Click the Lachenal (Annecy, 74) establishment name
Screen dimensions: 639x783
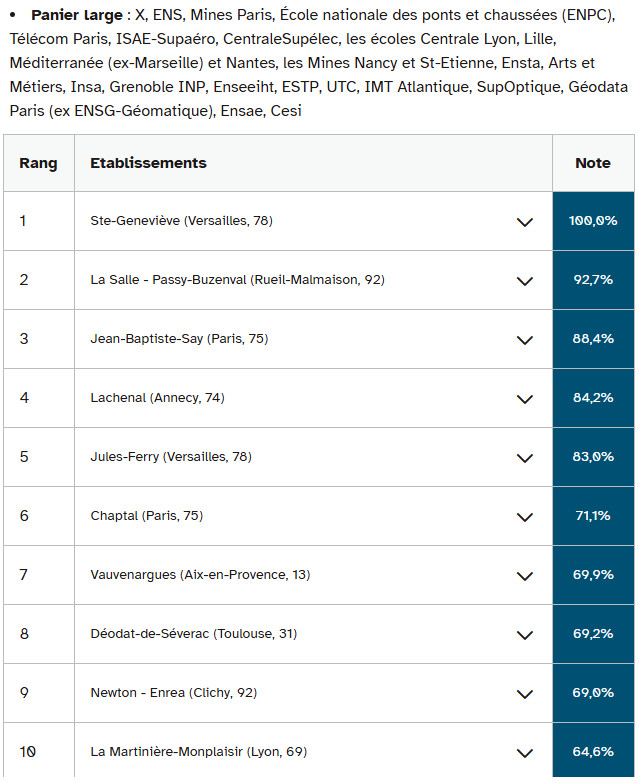coord(157,398)
